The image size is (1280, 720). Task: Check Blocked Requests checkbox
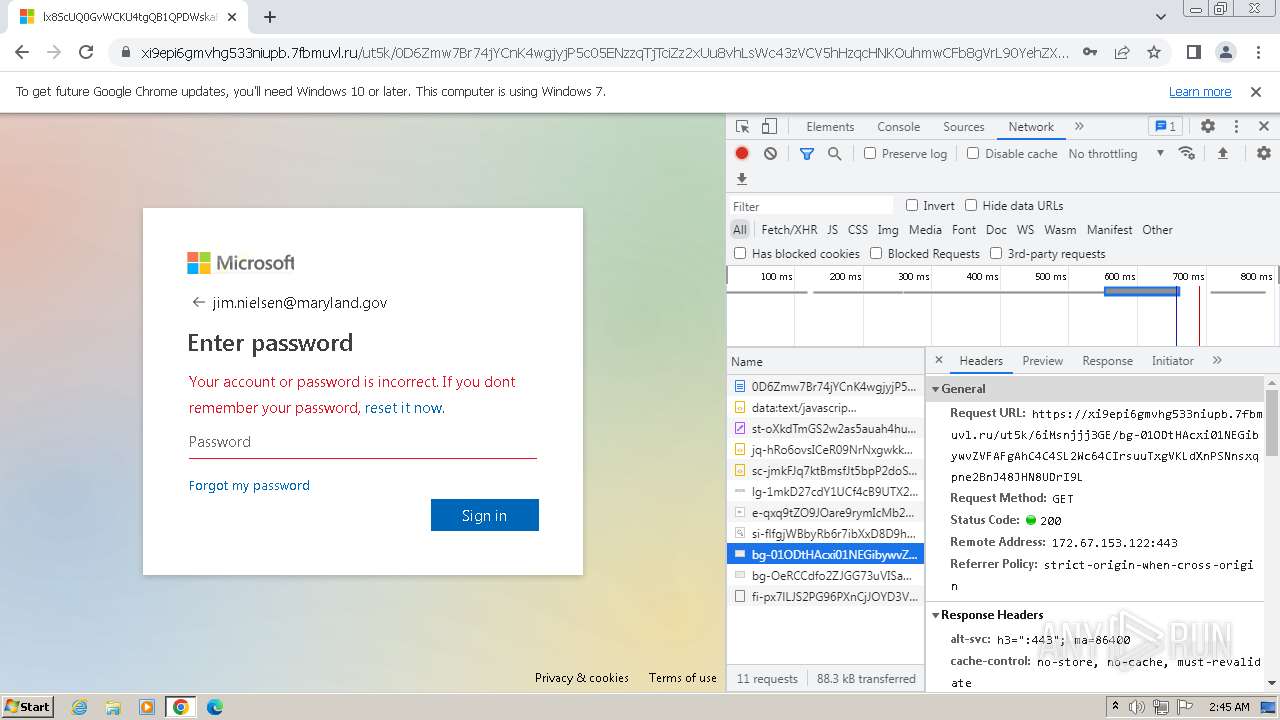(876, 253)
